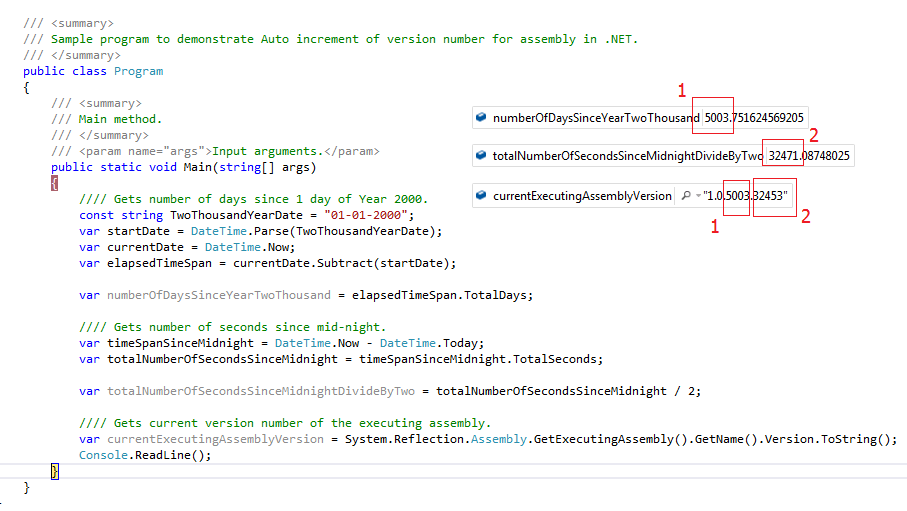Click the Assembly type reference
The width and height of the screenshot is (907, 511).
tap(499, 439)
